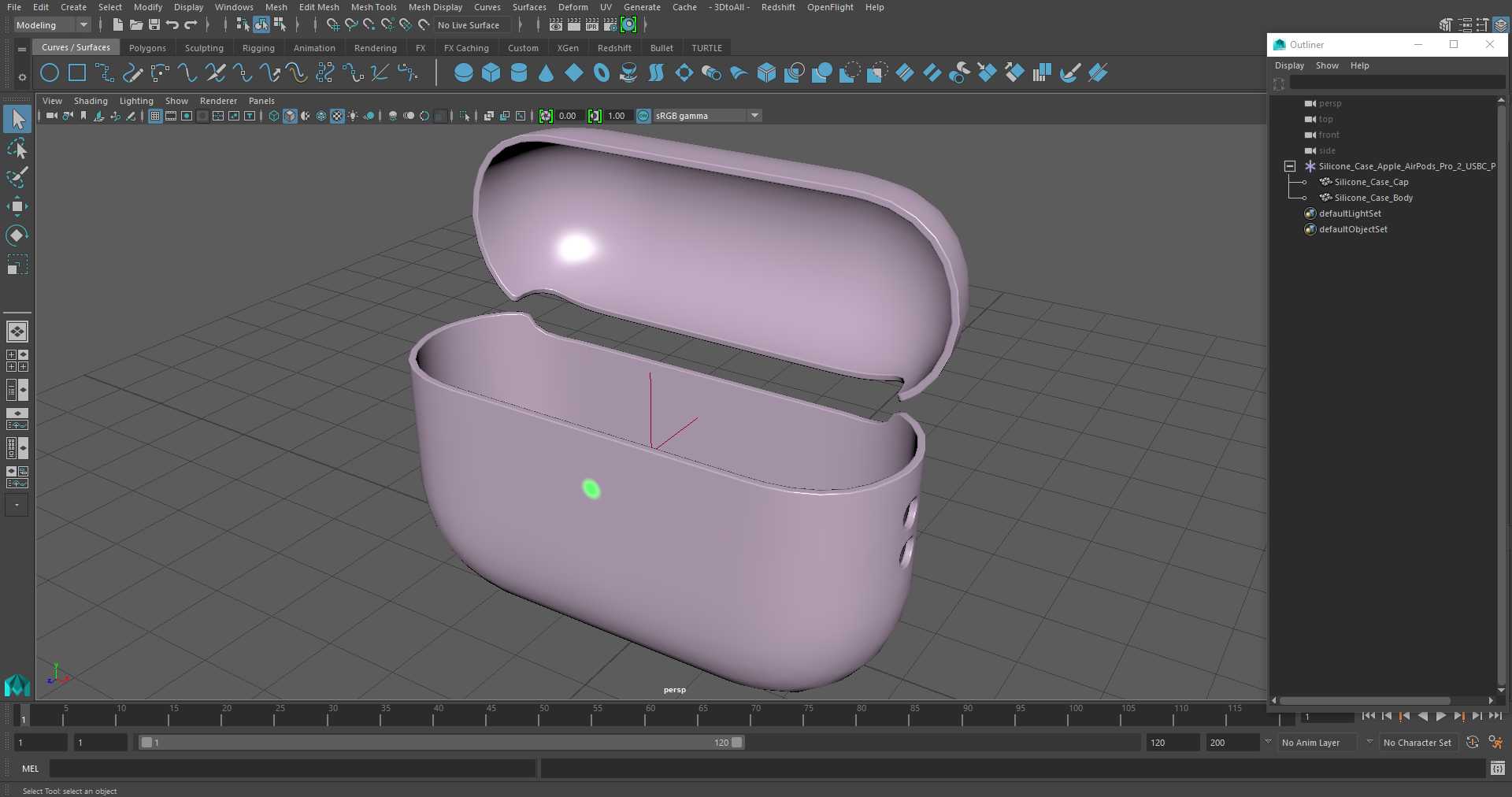Click the IPR render icon
The image size is (1512, 797).
pyautogui.click(x=592, y=25)
